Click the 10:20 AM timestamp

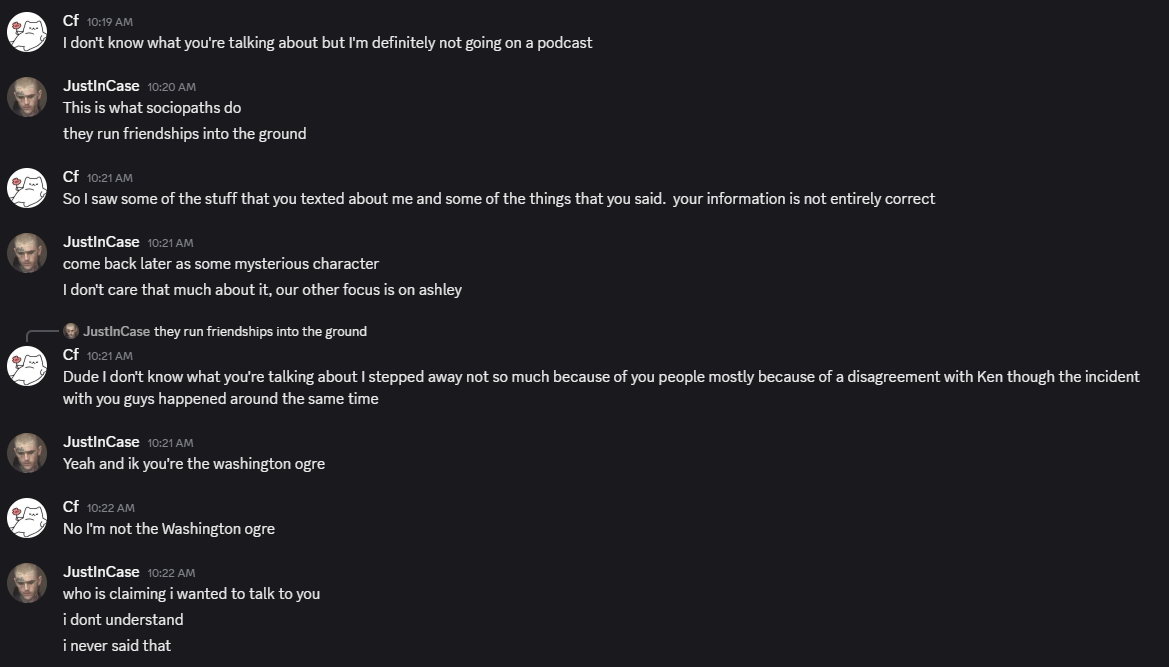171,87
